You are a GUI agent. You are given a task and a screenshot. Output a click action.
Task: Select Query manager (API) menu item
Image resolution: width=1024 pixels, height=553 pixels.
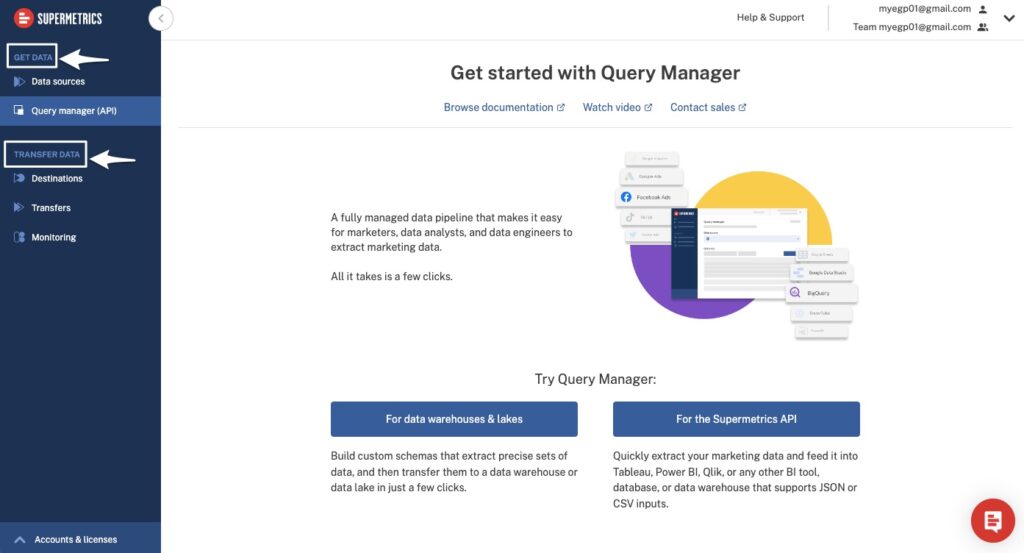(80, 111)
